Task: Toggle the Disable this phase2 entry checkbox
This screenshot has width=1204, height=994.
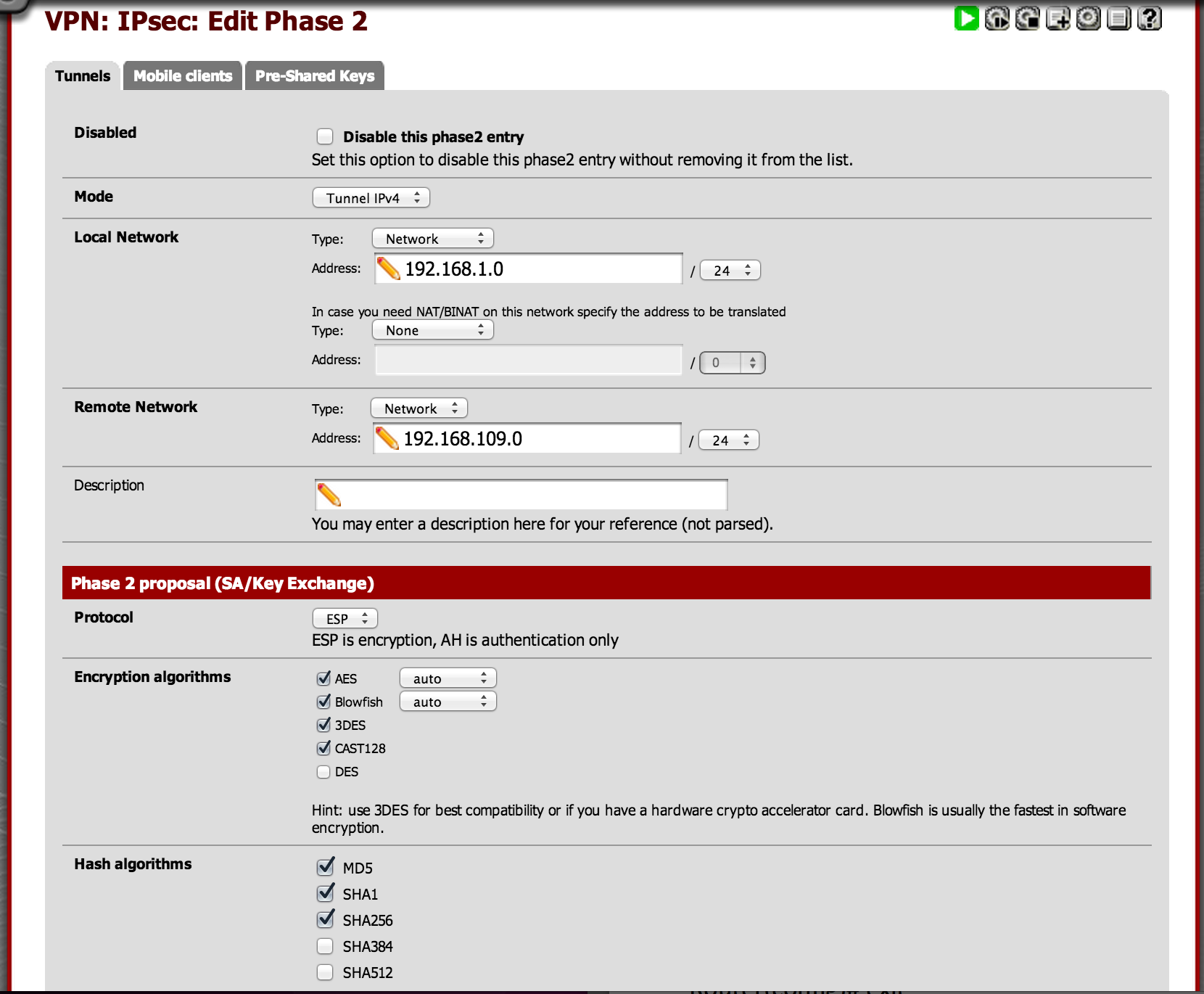Action: point(325,137)
